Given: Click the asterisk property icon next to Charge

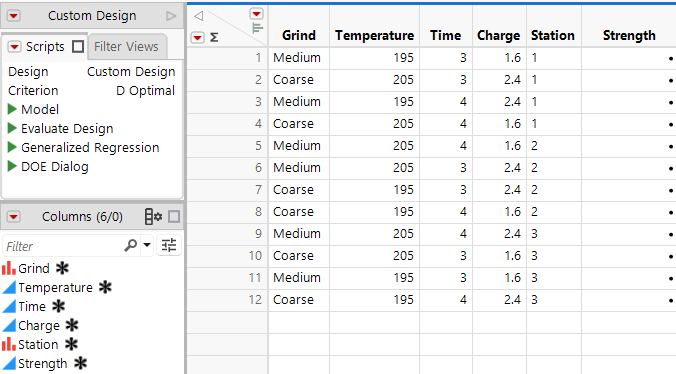Looking at the screenshot, I should [72, 325].
